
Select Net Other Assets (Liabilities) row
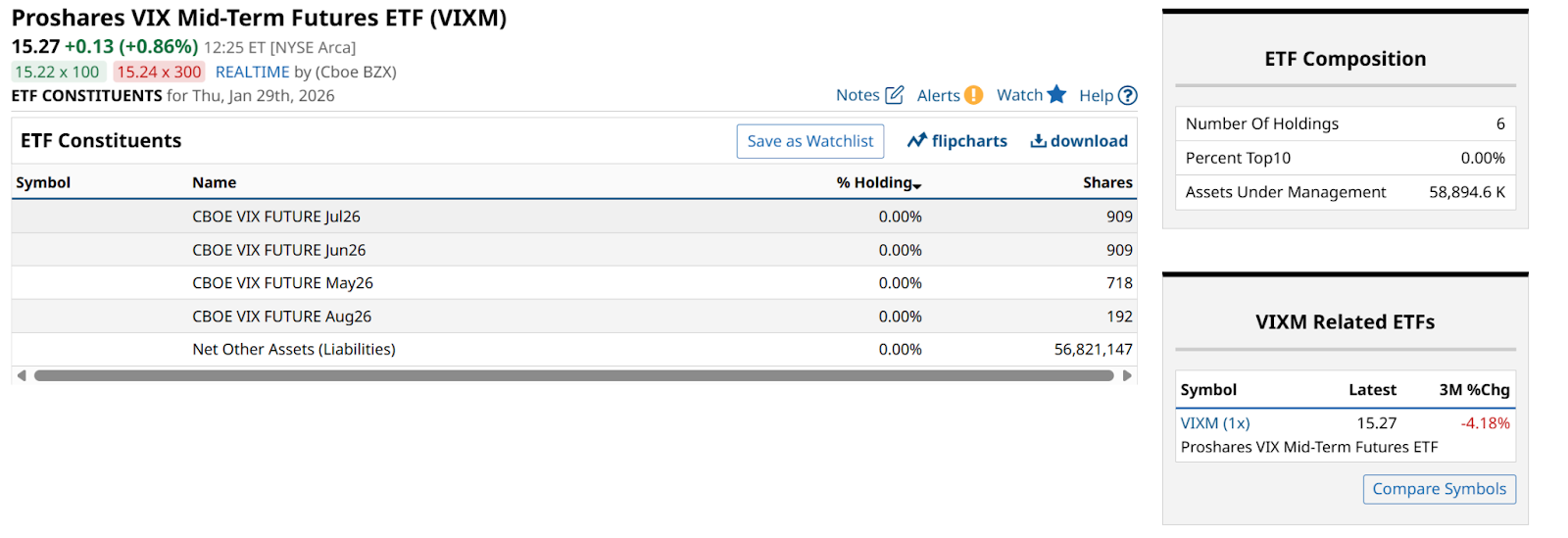point(574,350)
